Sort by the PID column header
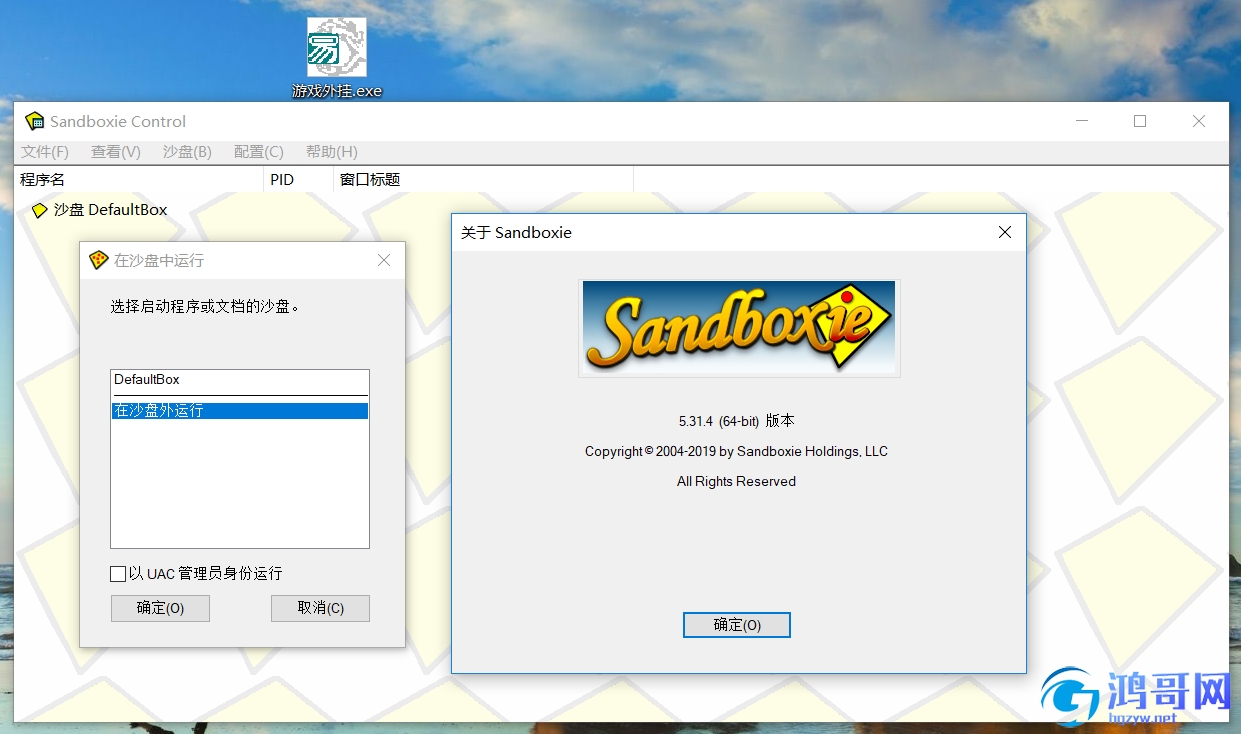1241x734 pixels. [x=299, y=180]
